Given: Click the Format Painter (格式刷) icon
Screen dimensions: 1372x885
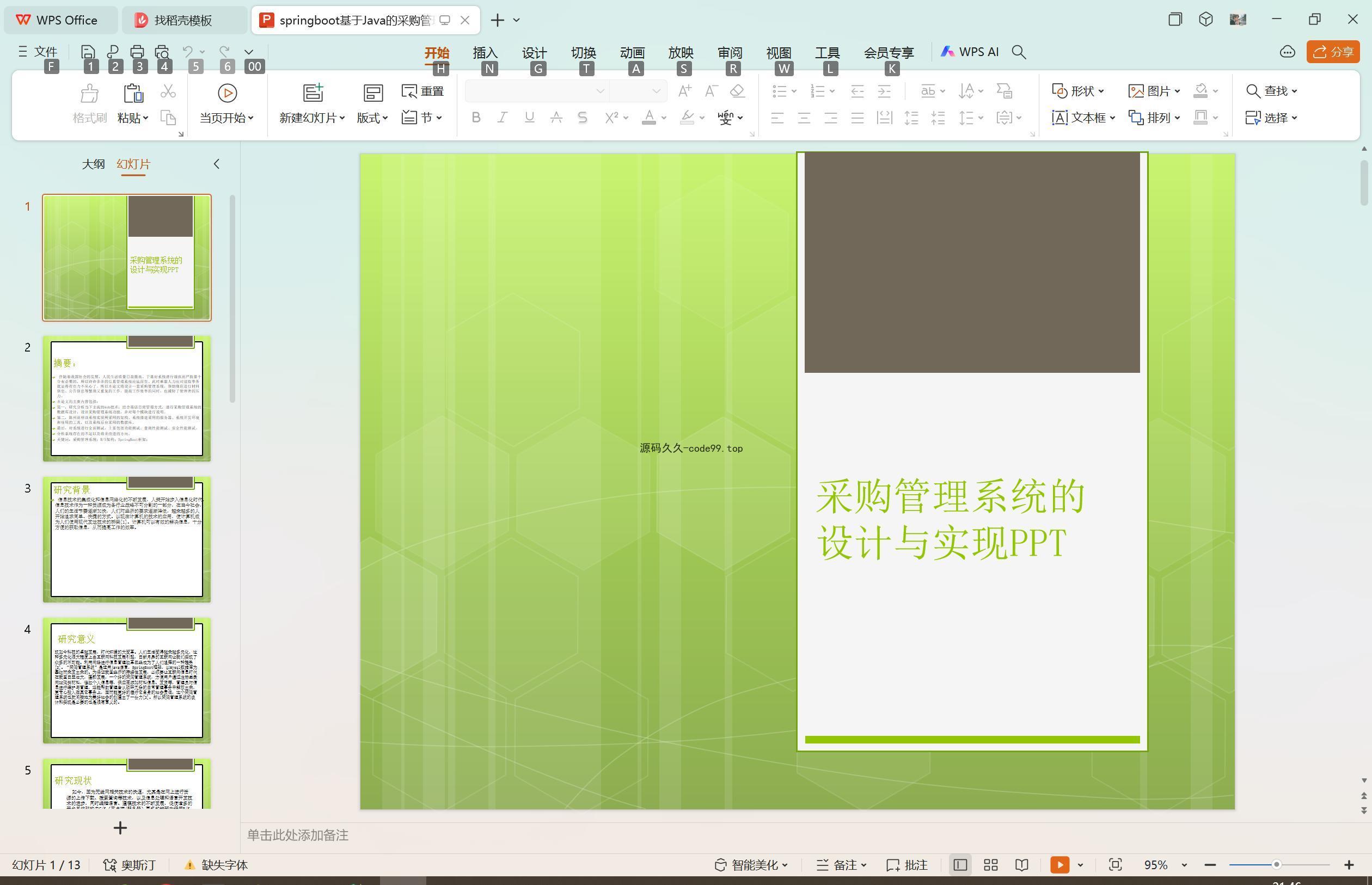Looking at the screenshot, I should [90, 93].
